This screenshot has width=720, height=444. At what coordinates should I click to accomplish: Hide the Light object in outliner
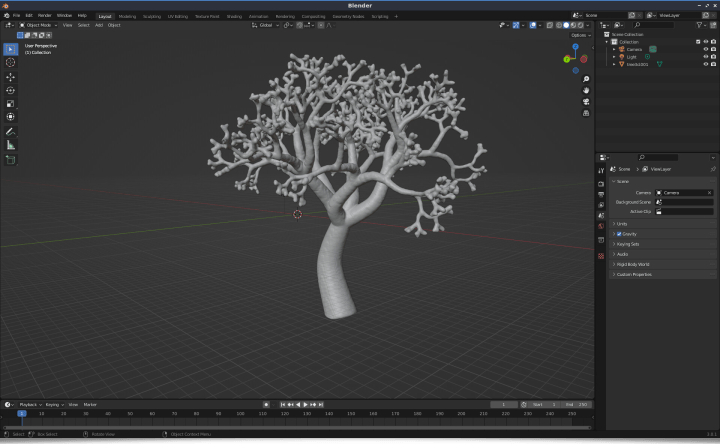click(706, 57)
